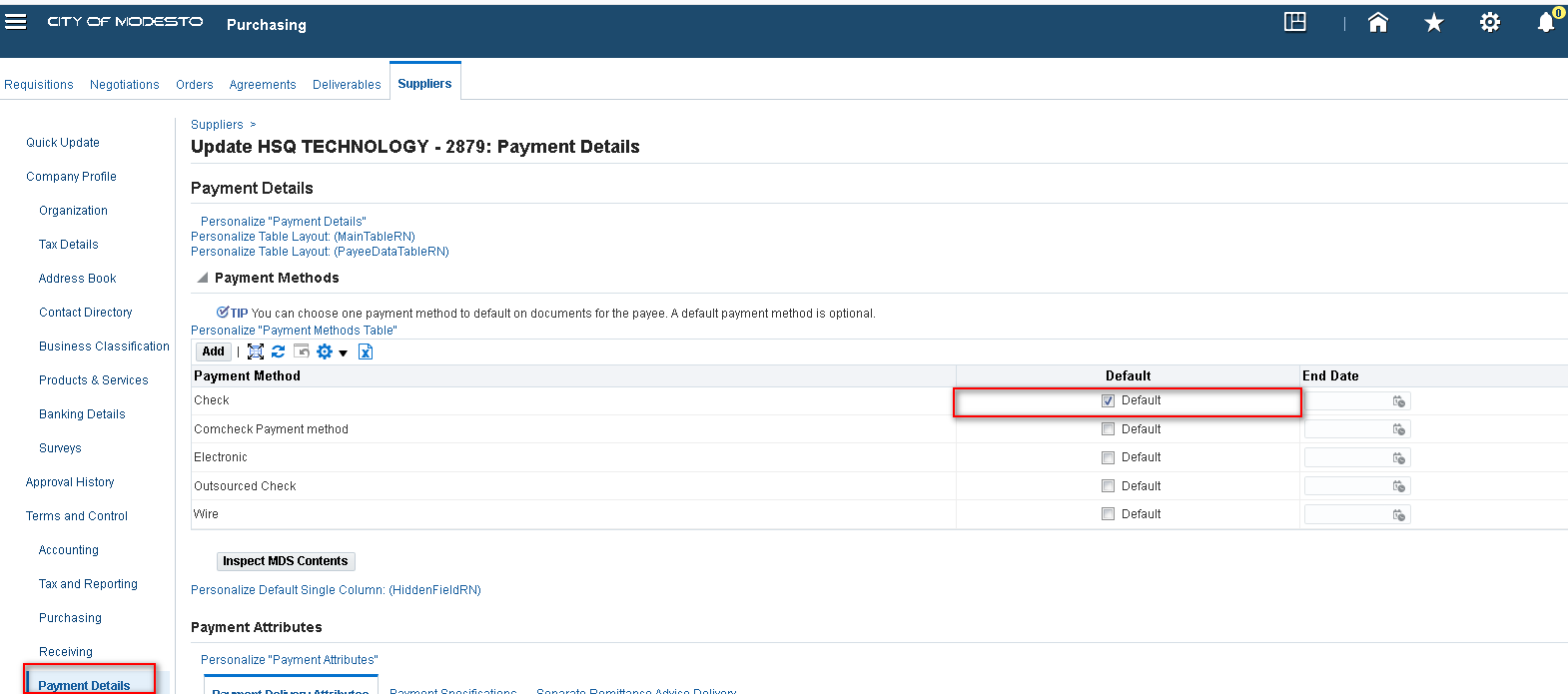The height and width of the screenshot is (694, 1568).
Task: Open the hamburger navigation menu
Action: coord(15,21)
